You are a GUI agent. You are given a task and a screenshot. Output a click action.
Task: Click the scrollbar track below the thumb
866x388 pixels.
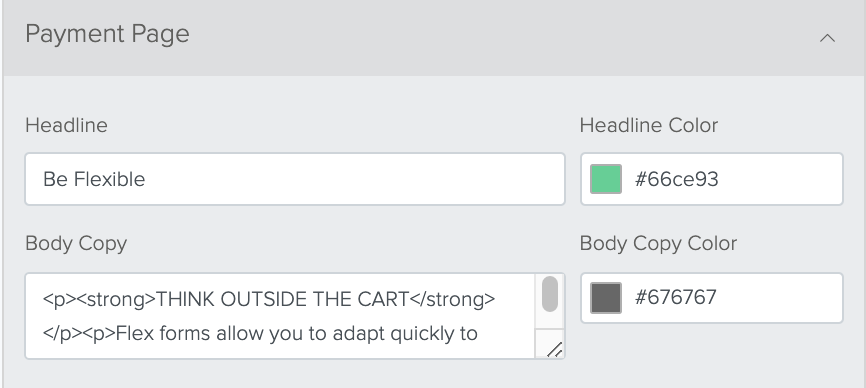550,321
